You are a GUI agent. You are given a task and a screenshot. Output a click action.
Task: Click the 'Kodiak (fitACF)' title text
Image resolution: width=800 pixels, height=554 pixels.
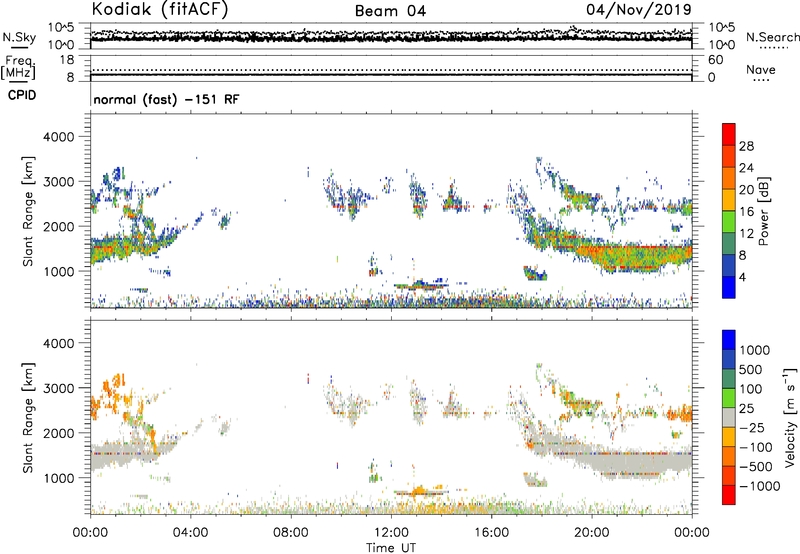coord(160,9)
